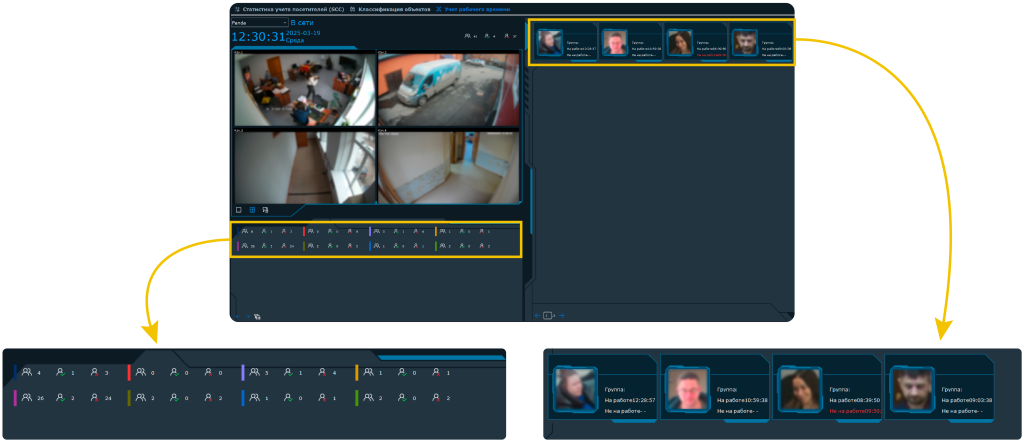
Task: Select the four-camera grid layout icon
Action: 252,210
